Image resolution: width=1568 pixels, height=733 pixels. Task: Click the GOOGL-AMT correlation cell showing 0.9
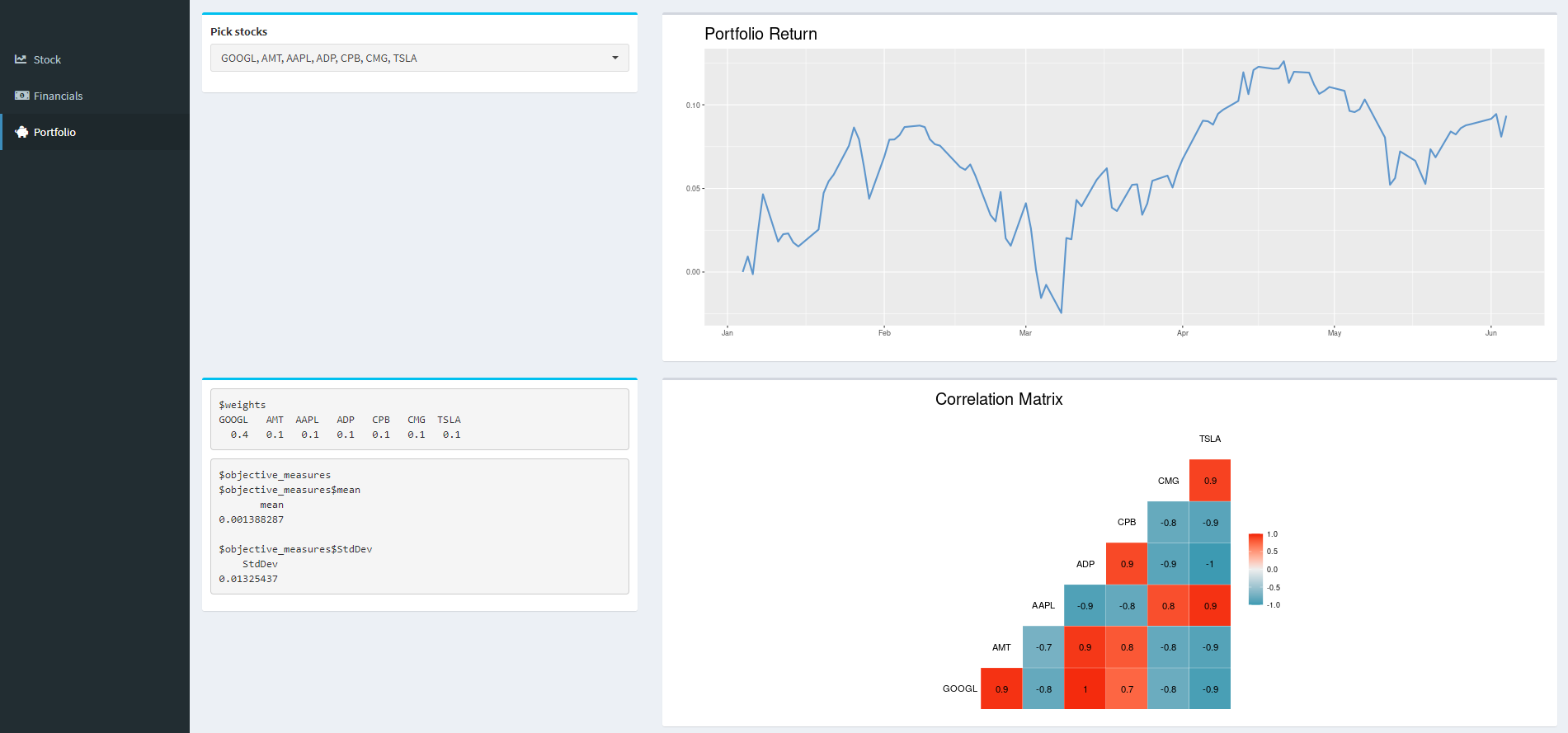click(1001, 688)
